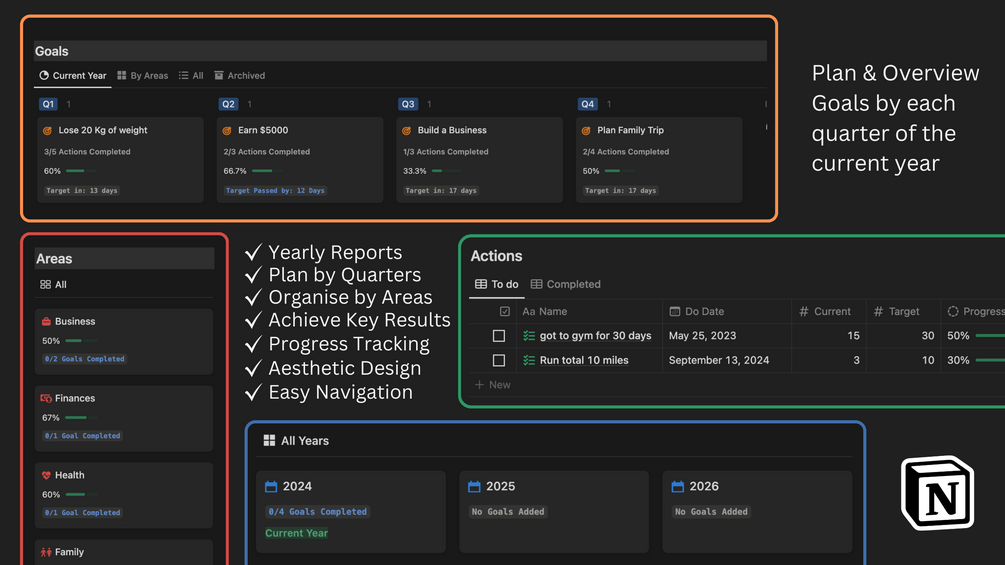Image resolution: width=1005 pixels, height=565 pixels.
Task: Click the To do tab table icon
Action: (481, 284)
